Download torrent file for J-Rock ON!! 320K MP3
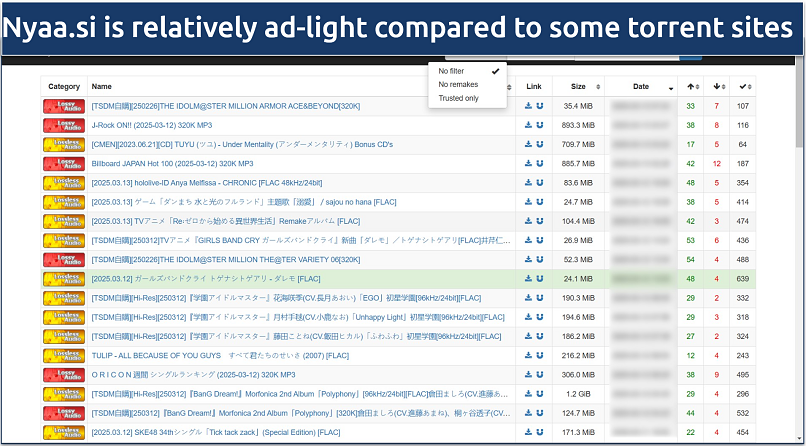The height and width of the screenshot is (446, 806). click(x=528, y=125)
